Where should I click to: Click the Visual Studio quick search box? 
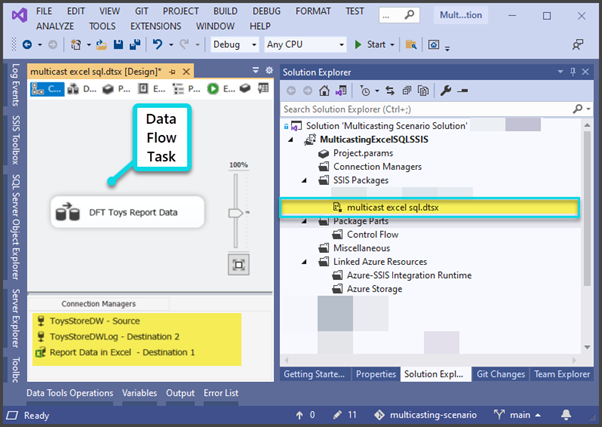[x=399, y=15]
